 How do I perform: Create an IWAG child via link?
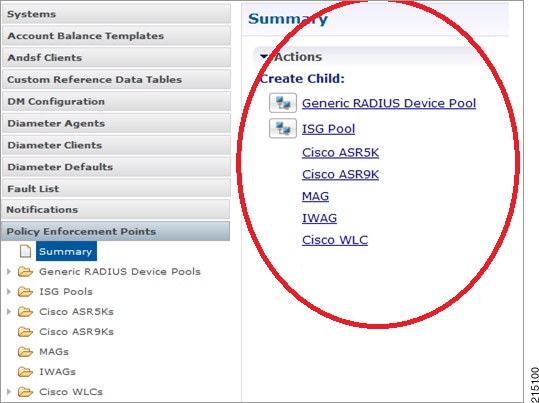pyautogui.click(x=319, y=218)
